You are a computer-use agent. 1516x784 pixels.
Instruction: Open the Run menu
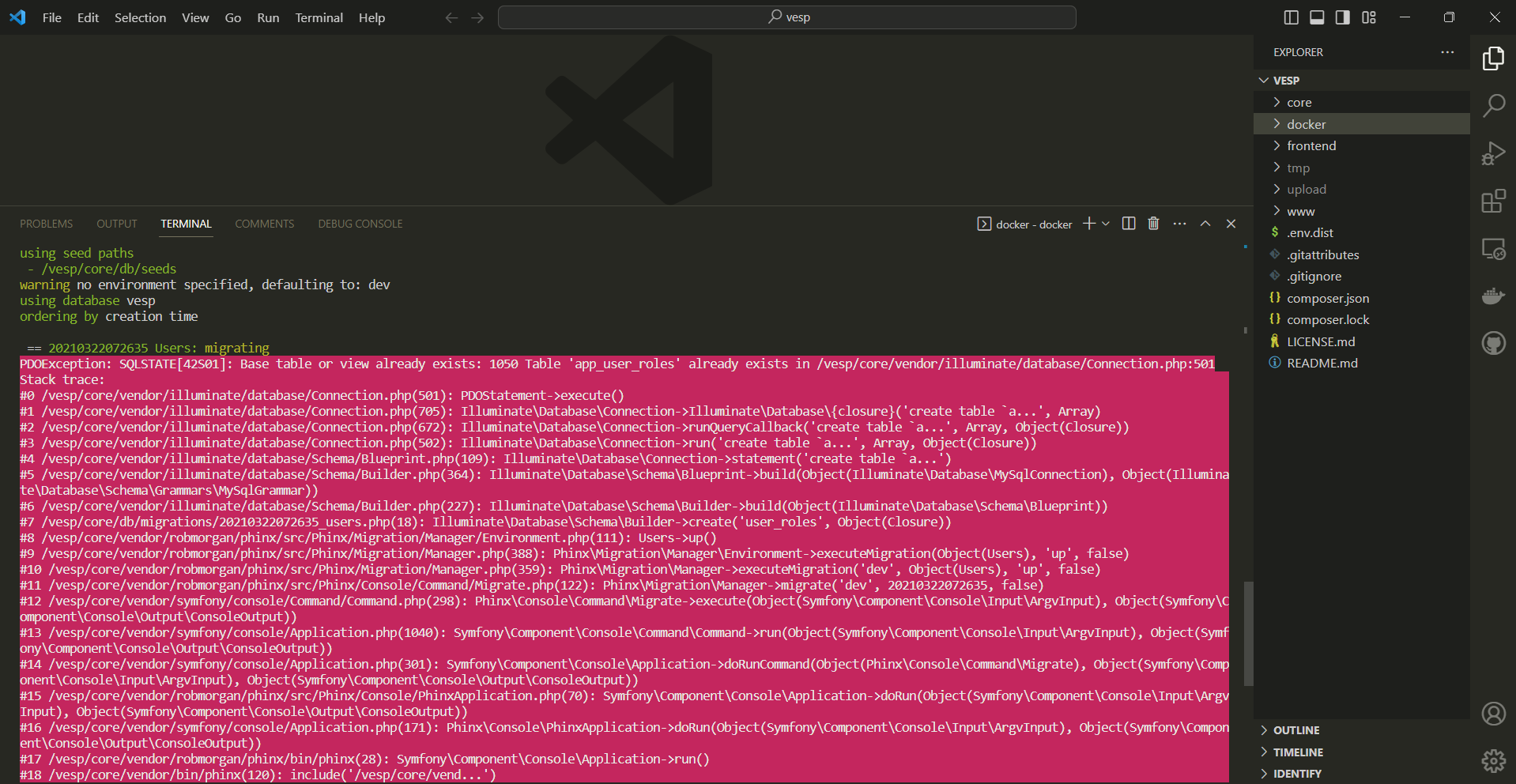[268, 17]
